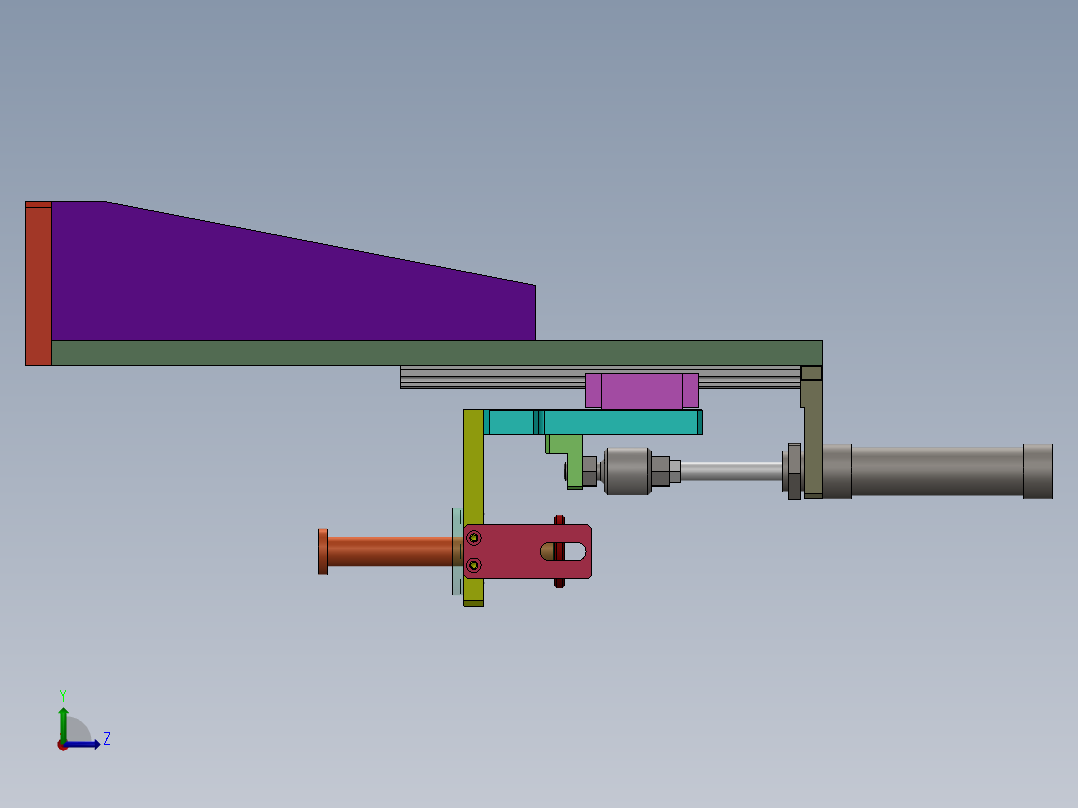This screenshot has width=1078, height=808.
Task: Click the gray floating joint coupling
Action: [627, 472]
